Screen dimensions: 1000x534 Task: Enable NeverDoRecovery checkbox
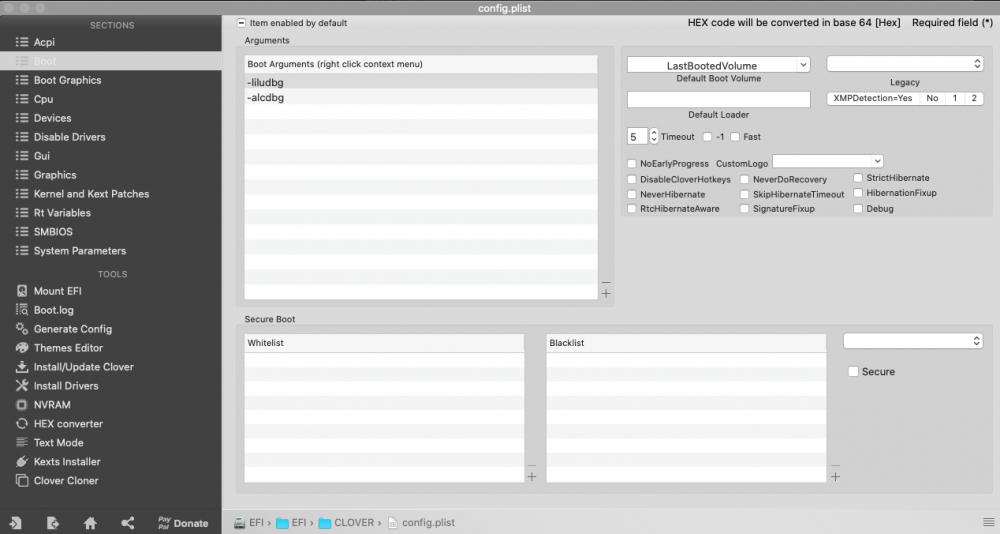click(744, 179)
